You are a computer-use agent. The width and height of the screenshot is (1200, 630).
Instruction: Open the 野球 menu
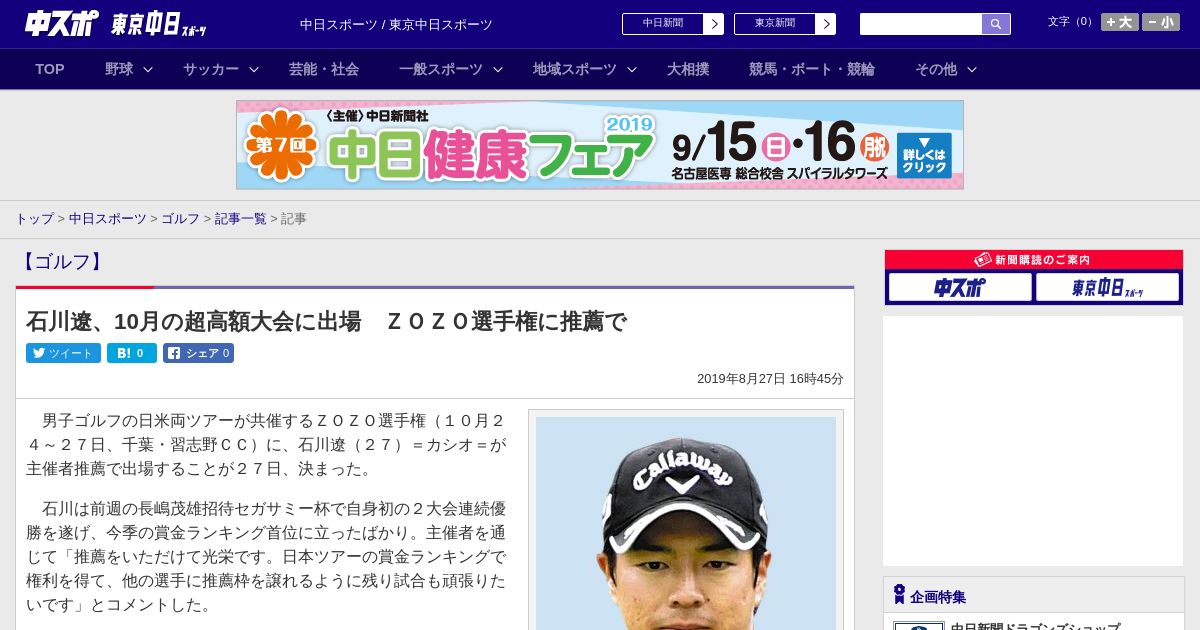point(119,69)
